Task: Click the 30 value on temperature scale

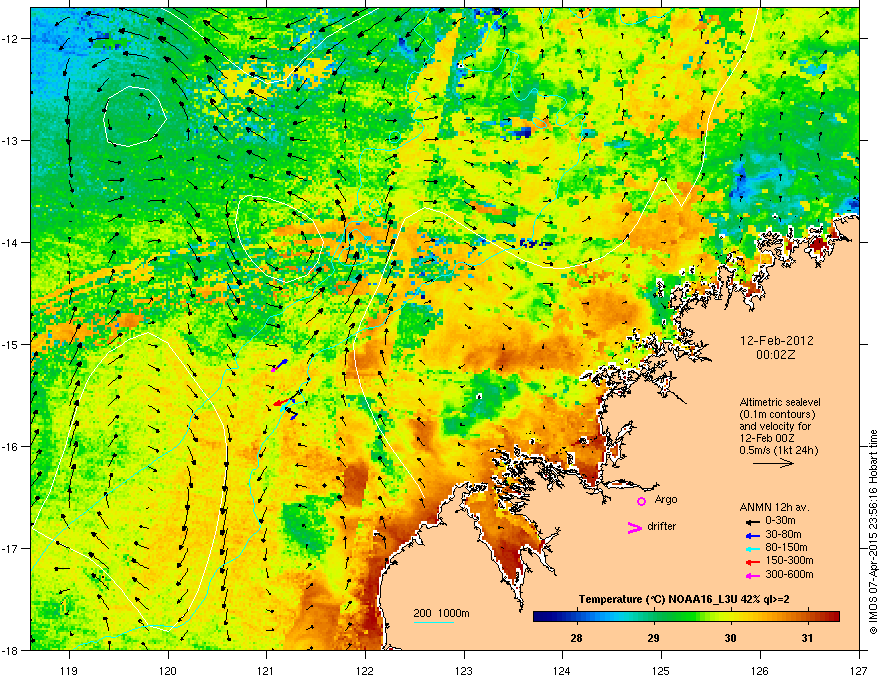Action: pos(730,638)
